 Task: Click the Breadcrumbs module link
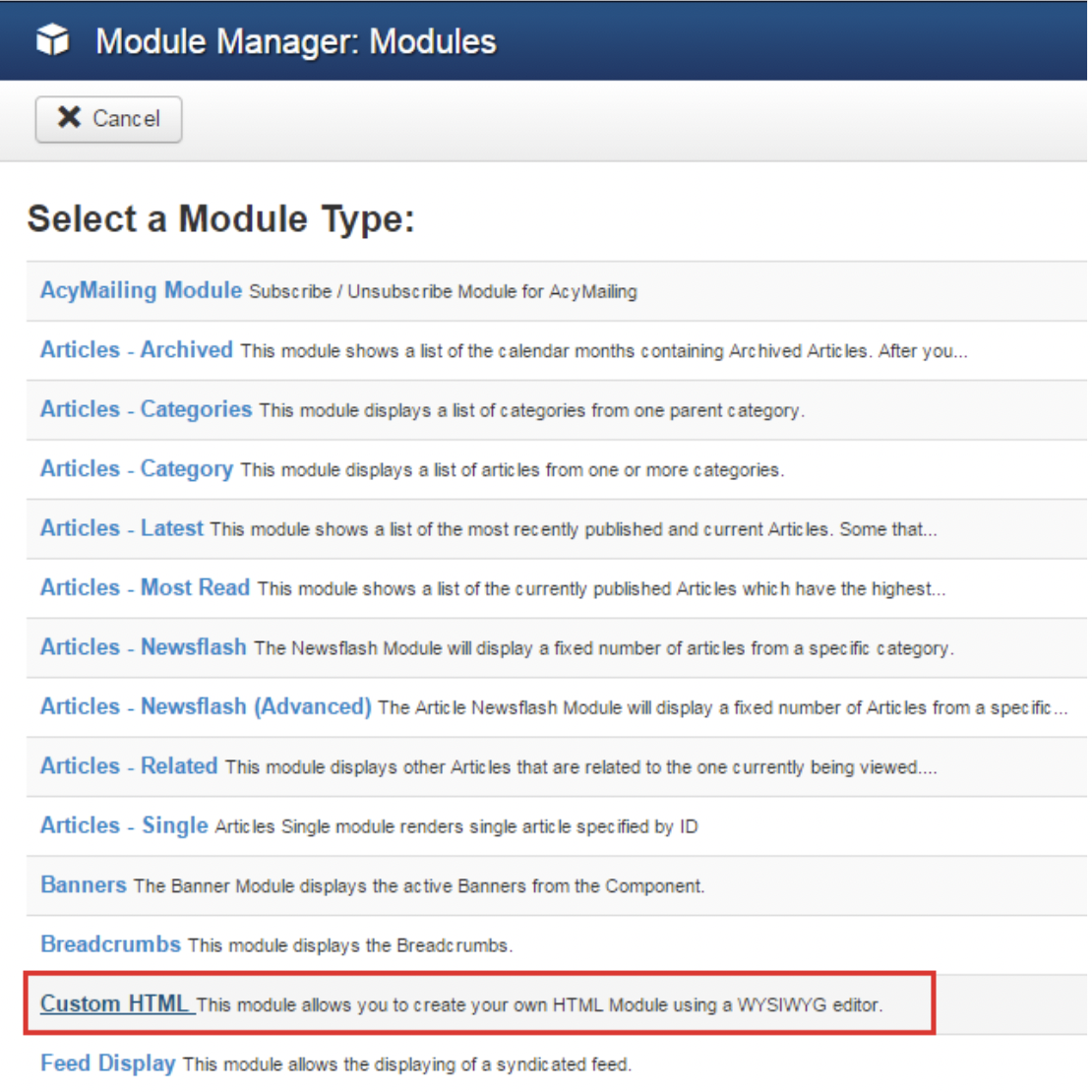click(110, 944)
